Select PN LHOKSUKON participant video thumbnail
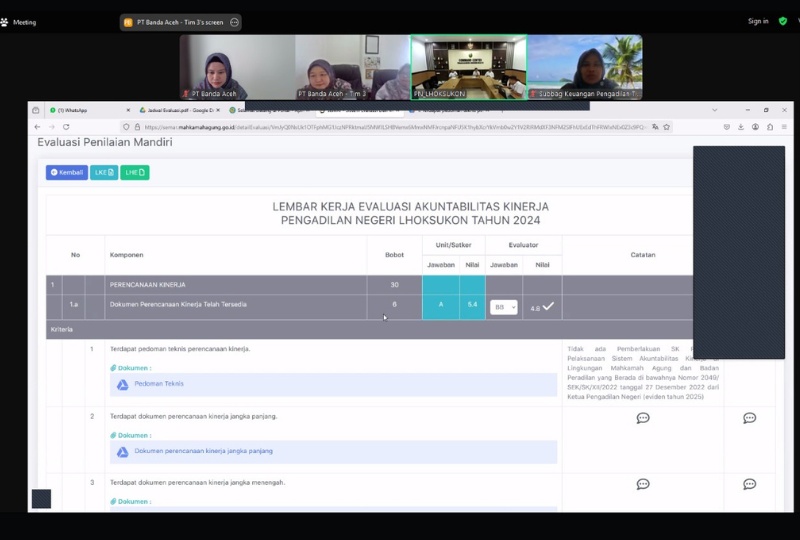 469,68
